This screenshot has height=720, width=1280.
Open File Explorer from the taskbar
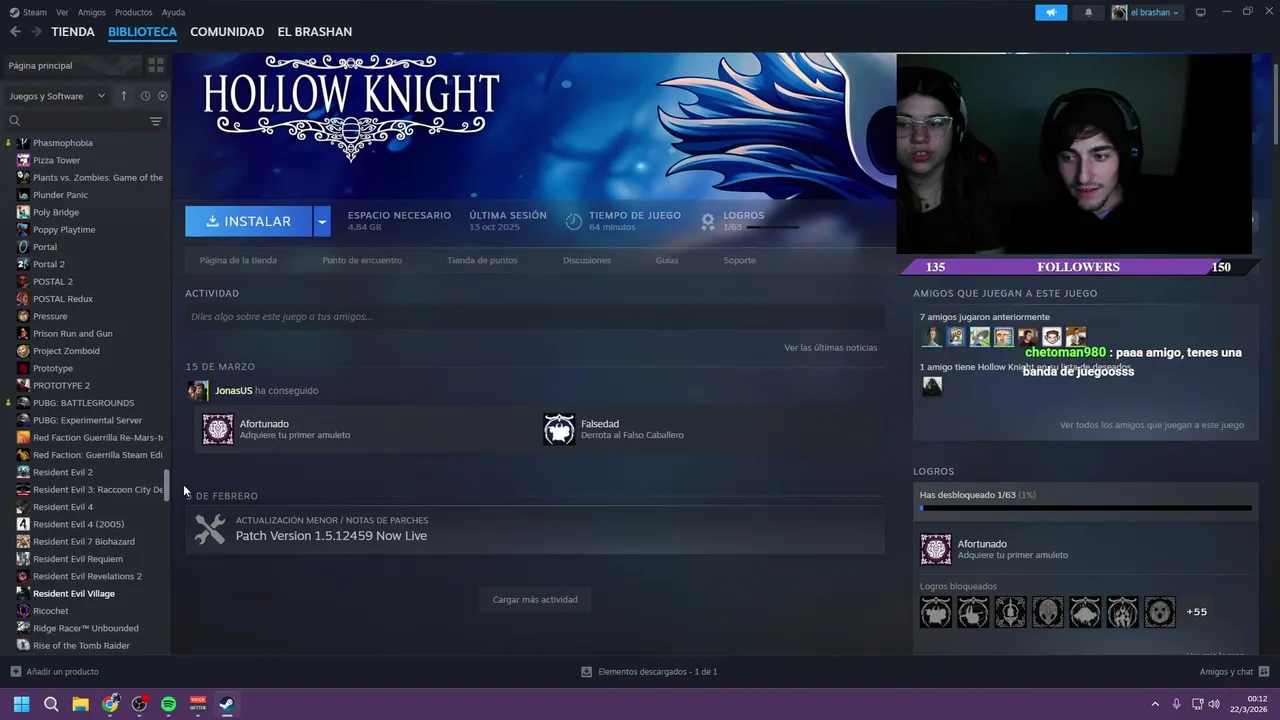(x=80, y=704)
